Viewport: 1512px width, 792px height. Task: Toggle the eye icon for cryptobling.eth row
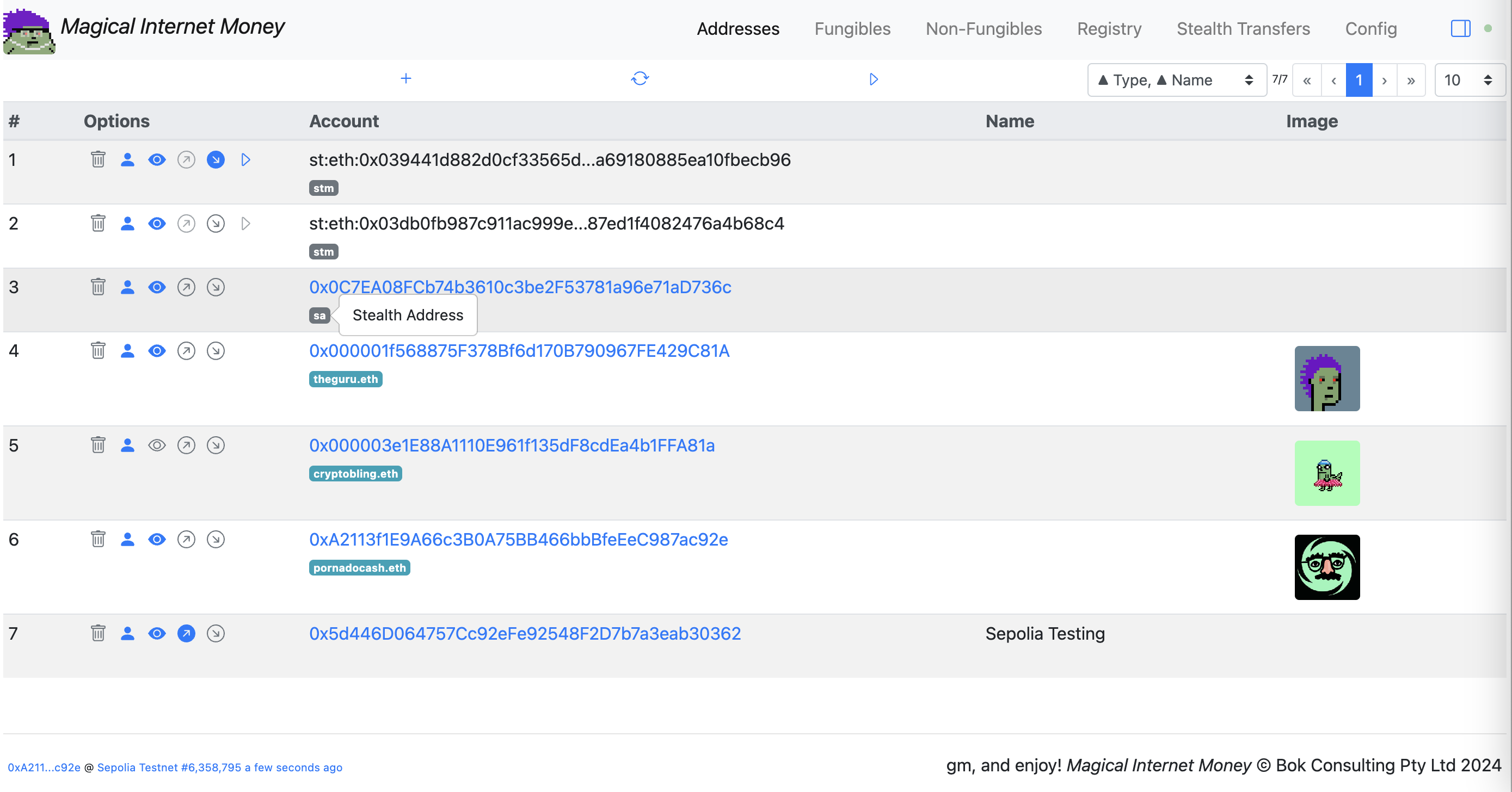(157, 445)
